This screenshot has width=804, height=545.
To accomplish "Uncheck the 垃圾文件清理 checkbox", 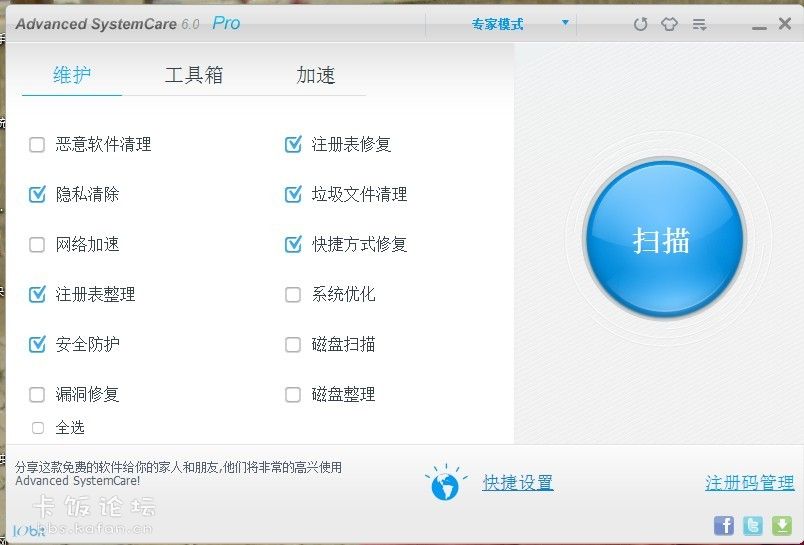I will click(x=293, y=194).
